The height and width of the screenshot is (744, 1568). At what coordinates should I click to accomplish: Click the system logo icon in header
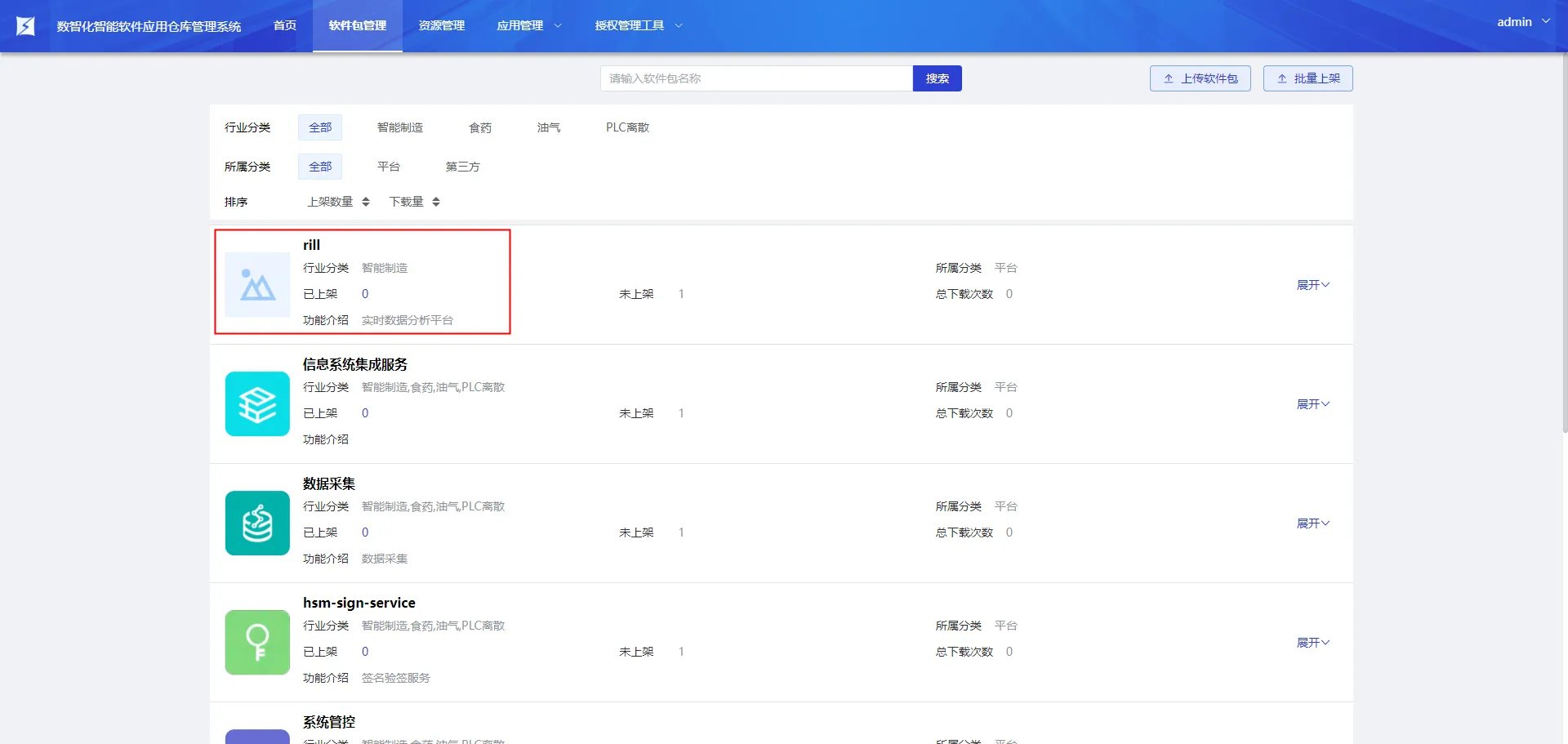pyautogui.click(x=25, y=26)
